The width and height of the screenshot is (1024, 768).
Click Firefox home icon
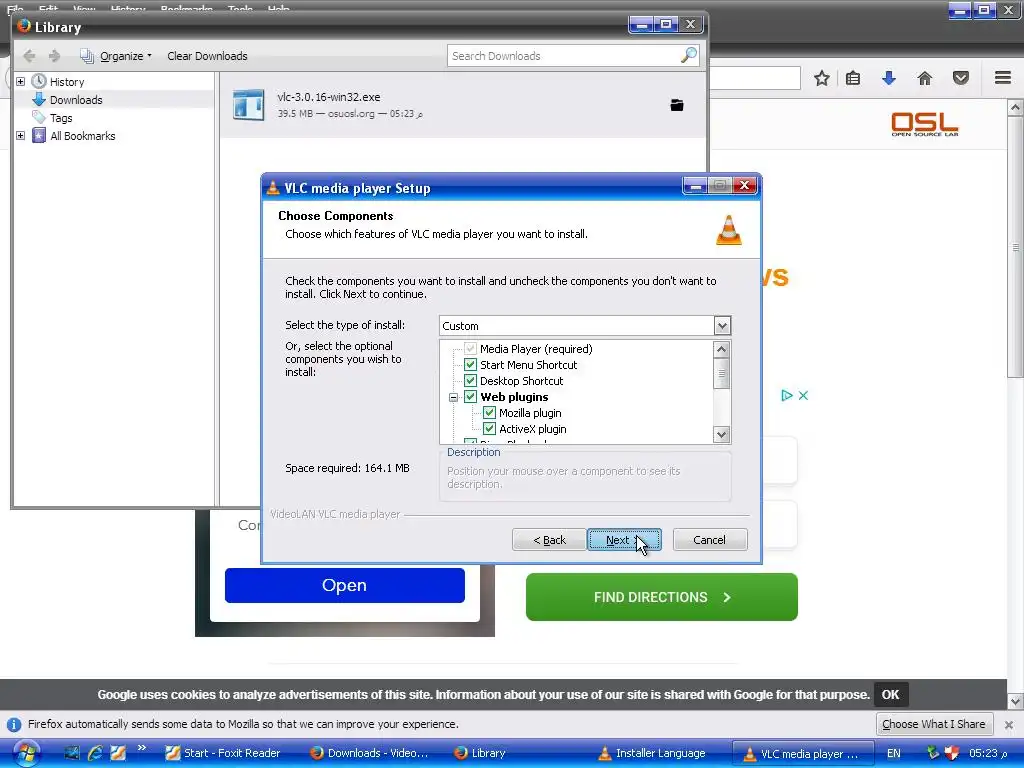click(x=925, y=78)
